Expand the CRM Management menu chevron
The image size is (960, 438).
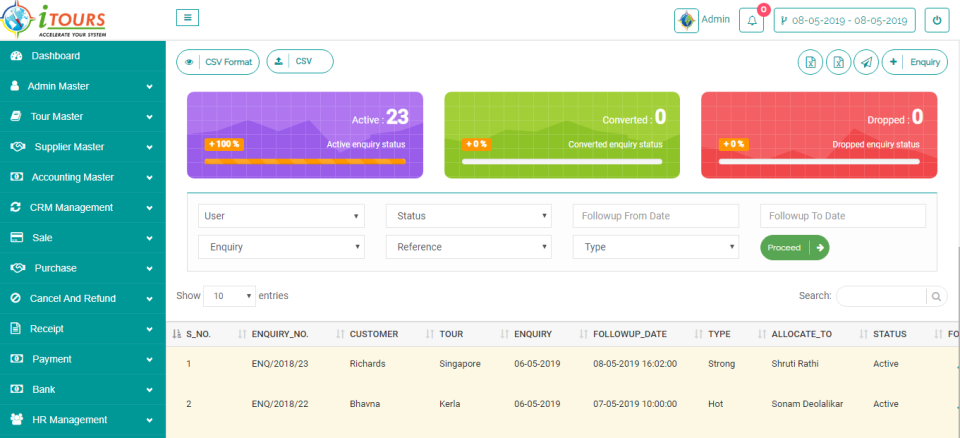point(149,208)
